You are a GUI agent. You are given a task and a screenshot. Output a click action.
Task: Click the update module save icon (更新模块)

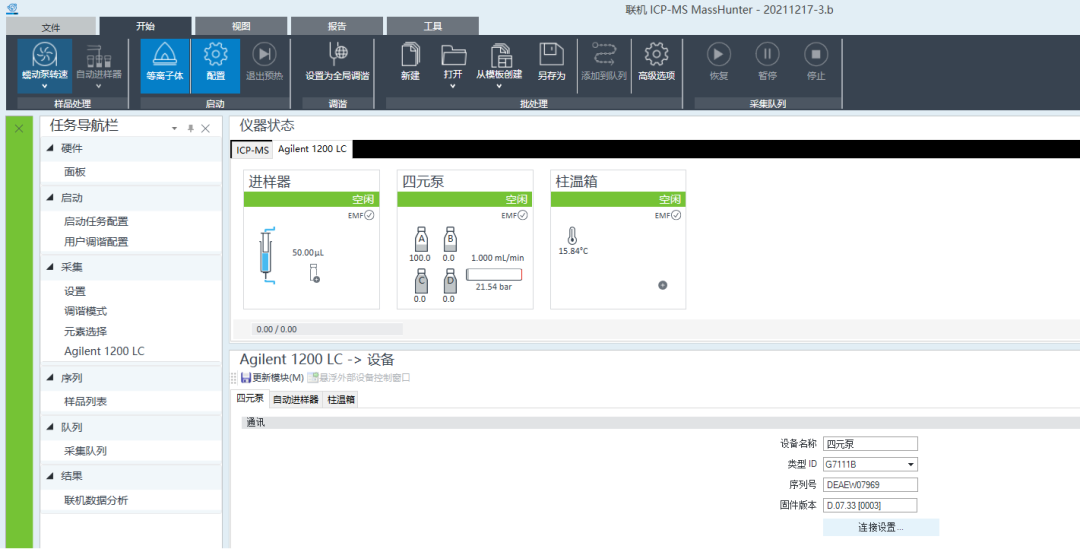[246, 377]
